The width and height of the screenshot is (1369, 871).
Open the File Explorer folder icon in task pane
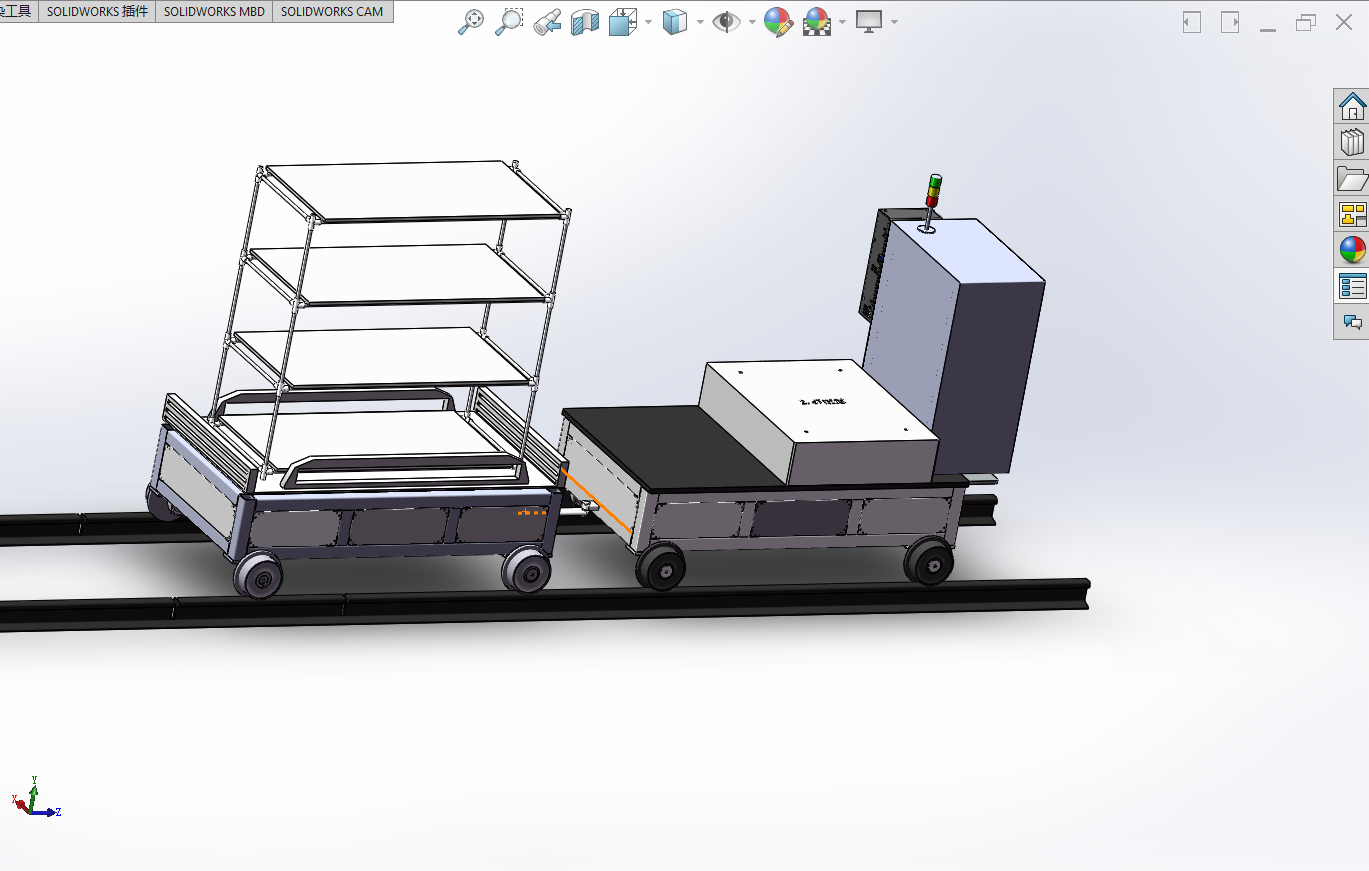point(1352,178)
